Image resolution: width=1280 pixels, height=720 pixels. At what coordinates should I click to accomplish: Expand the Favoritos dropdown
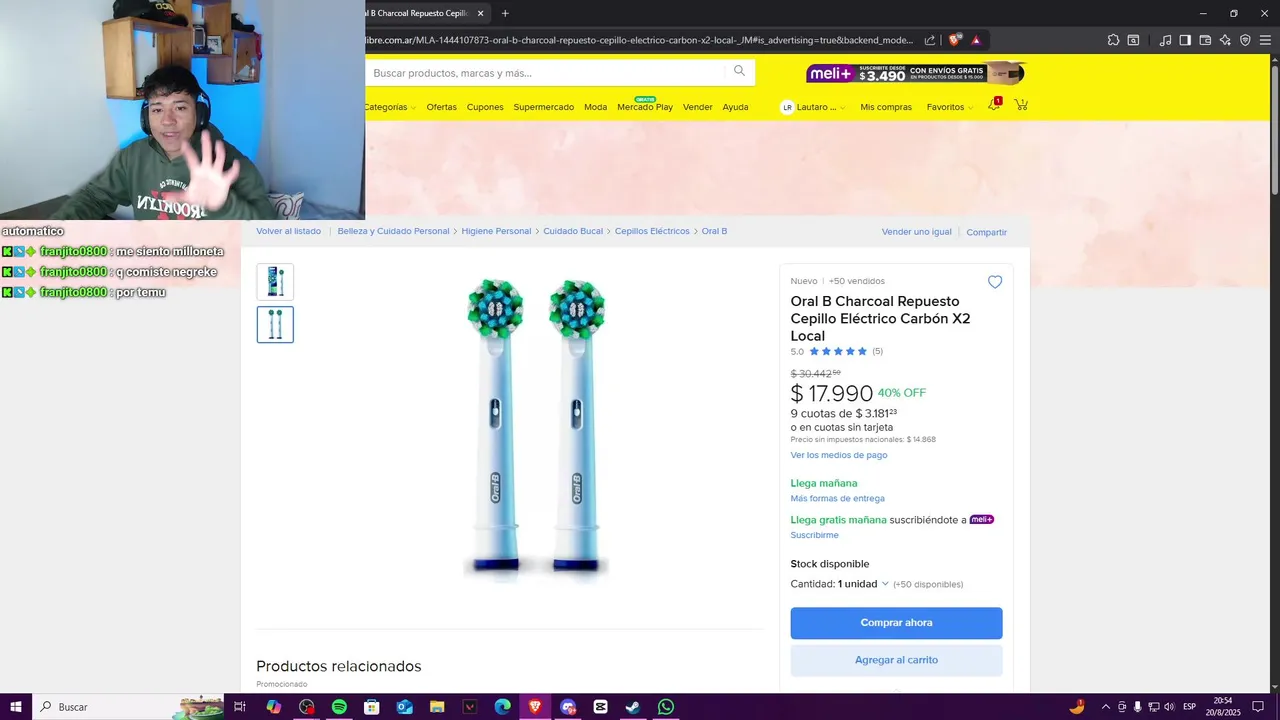[949, 107]
